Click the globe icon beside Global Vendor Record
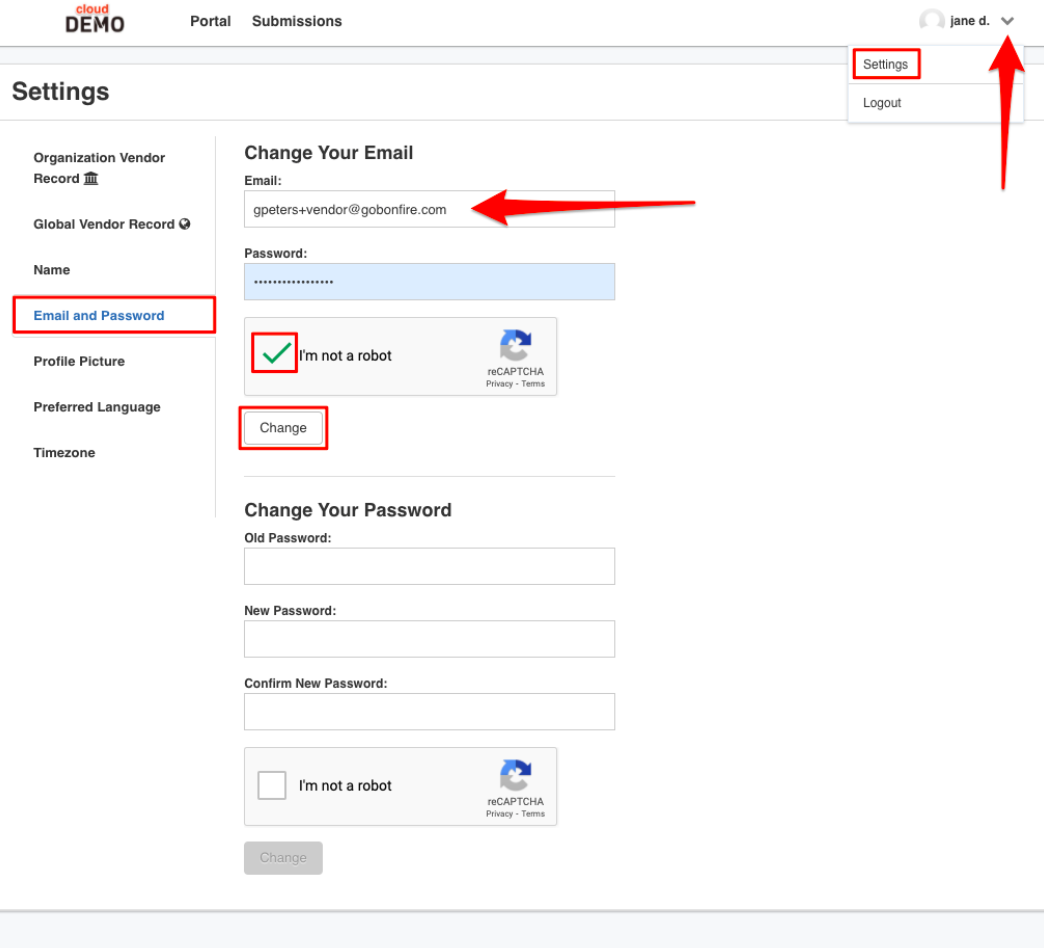This screenshot has height=948, width=1044. click(184, 224)
